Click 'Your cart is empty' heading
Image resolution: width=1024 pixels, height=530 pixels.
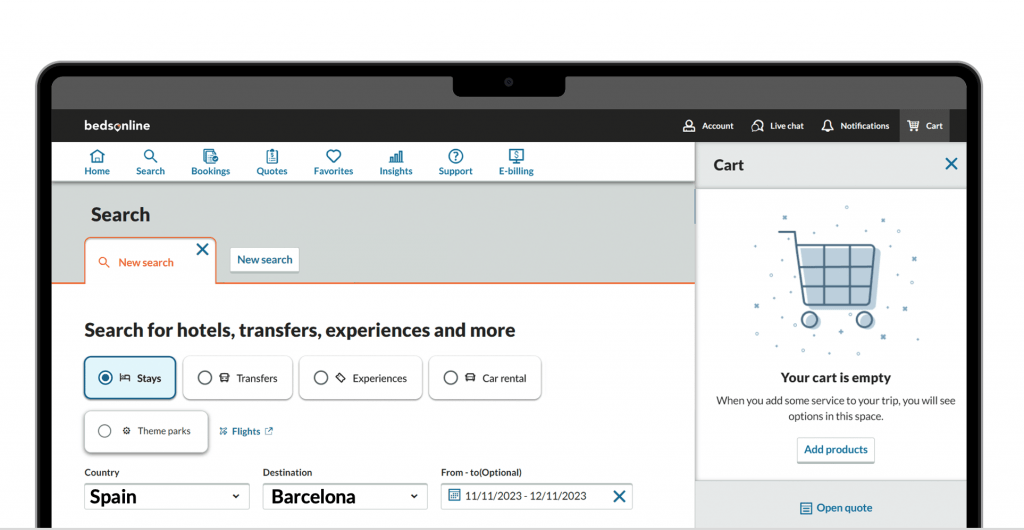click(x=835, y=377)
